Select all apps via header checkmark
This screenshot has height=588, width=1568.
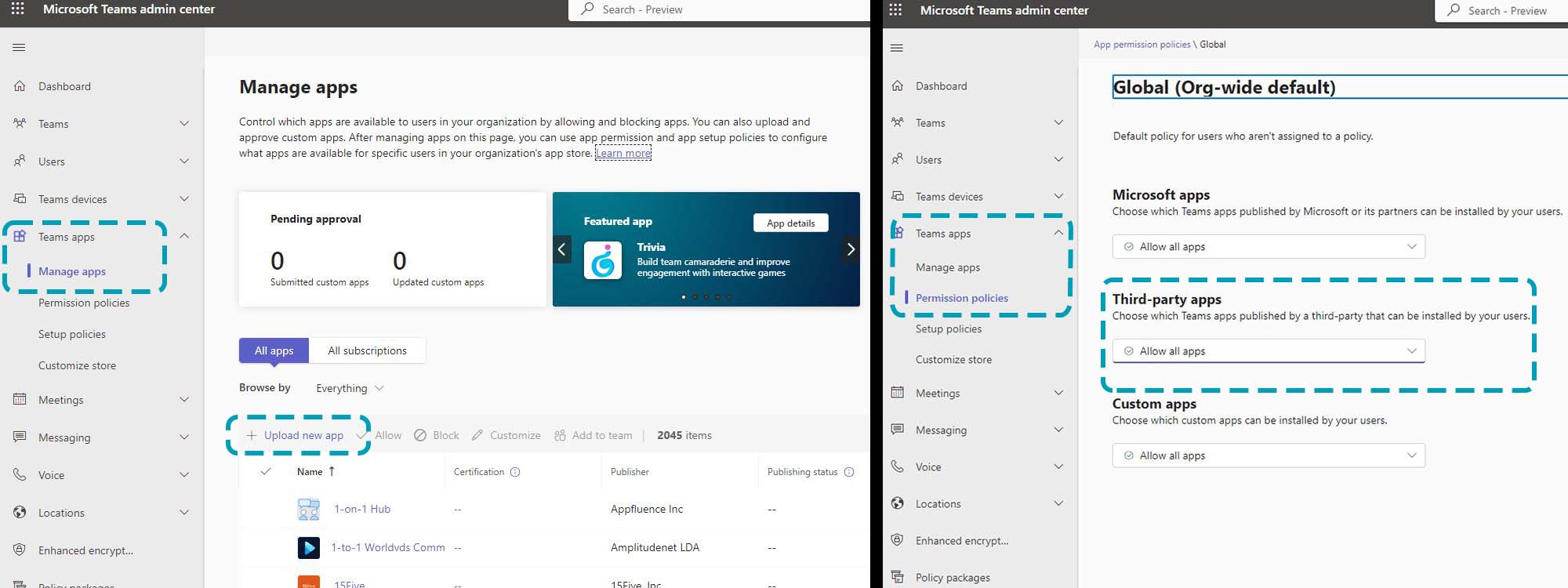pos(266,471)
